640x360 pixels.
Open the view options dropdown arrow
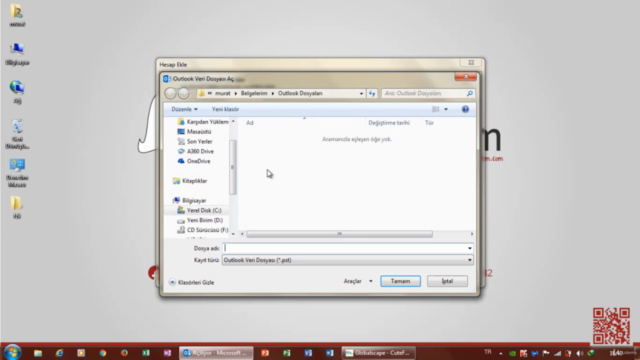pos(446,109)
